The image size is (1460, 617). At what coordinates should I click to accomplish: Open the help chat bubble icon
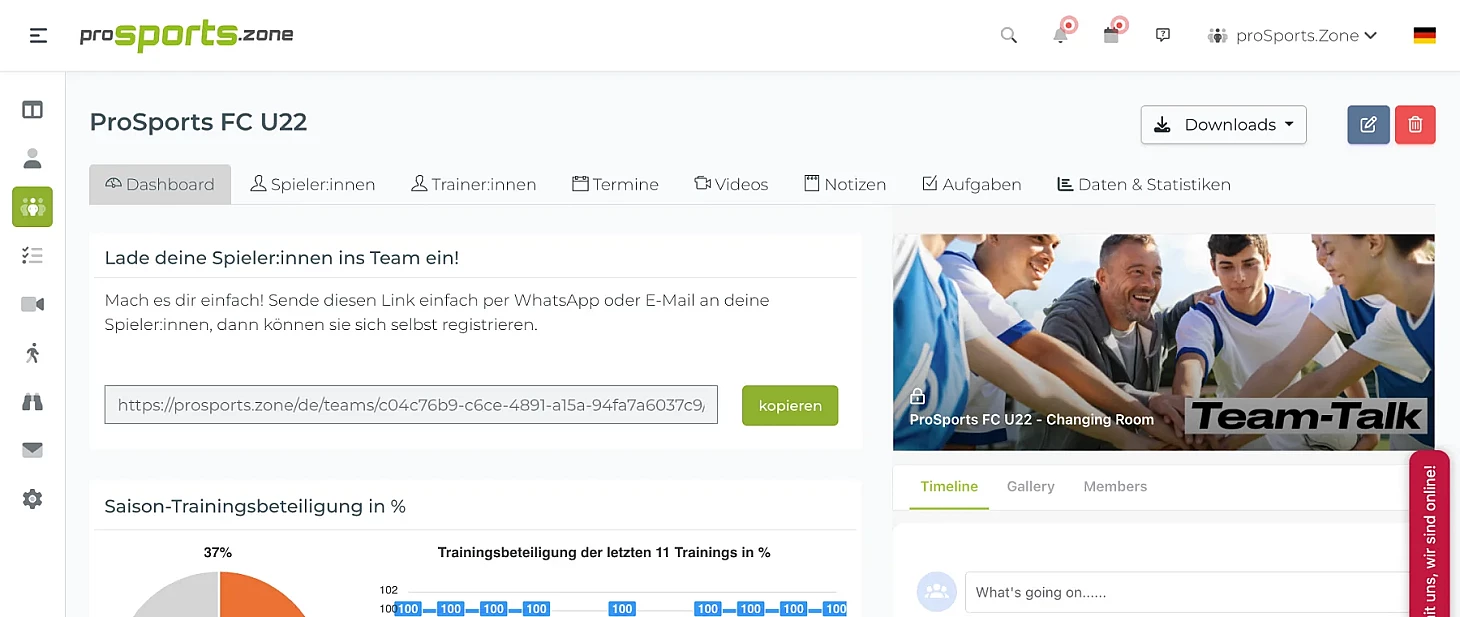(1162, 36)
